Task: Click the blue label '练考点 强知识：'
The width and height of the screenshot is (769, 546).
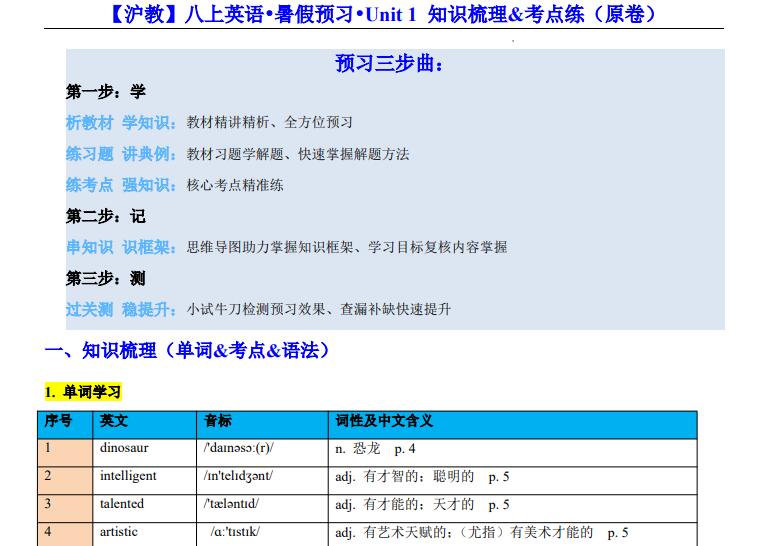Action: (x=121, y=185)
